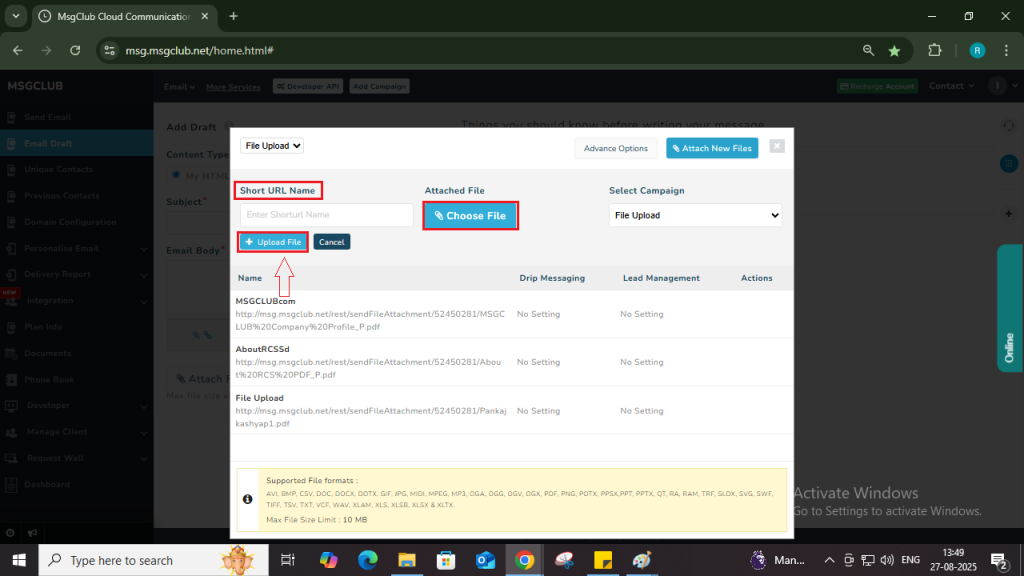
Task: Click the Dashboard sidebar icon
Action: 11,485
